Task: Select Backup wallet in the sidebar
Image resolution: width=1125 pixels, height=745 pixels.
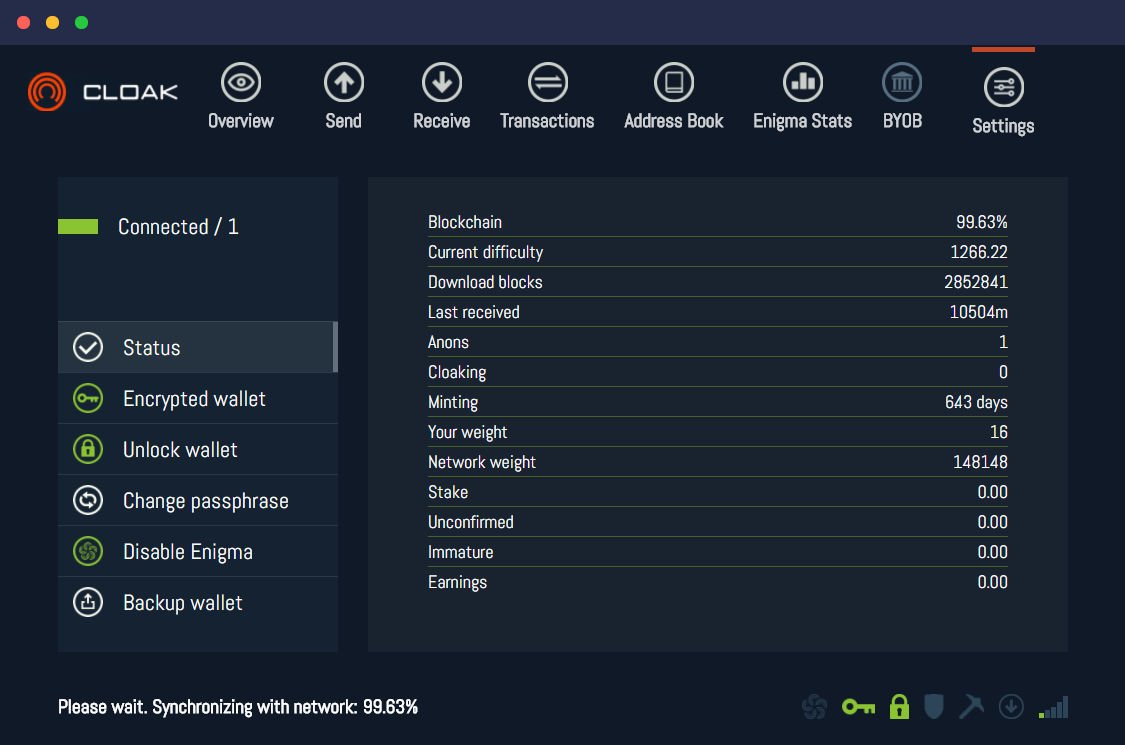Action: click(x=198, y=602)
